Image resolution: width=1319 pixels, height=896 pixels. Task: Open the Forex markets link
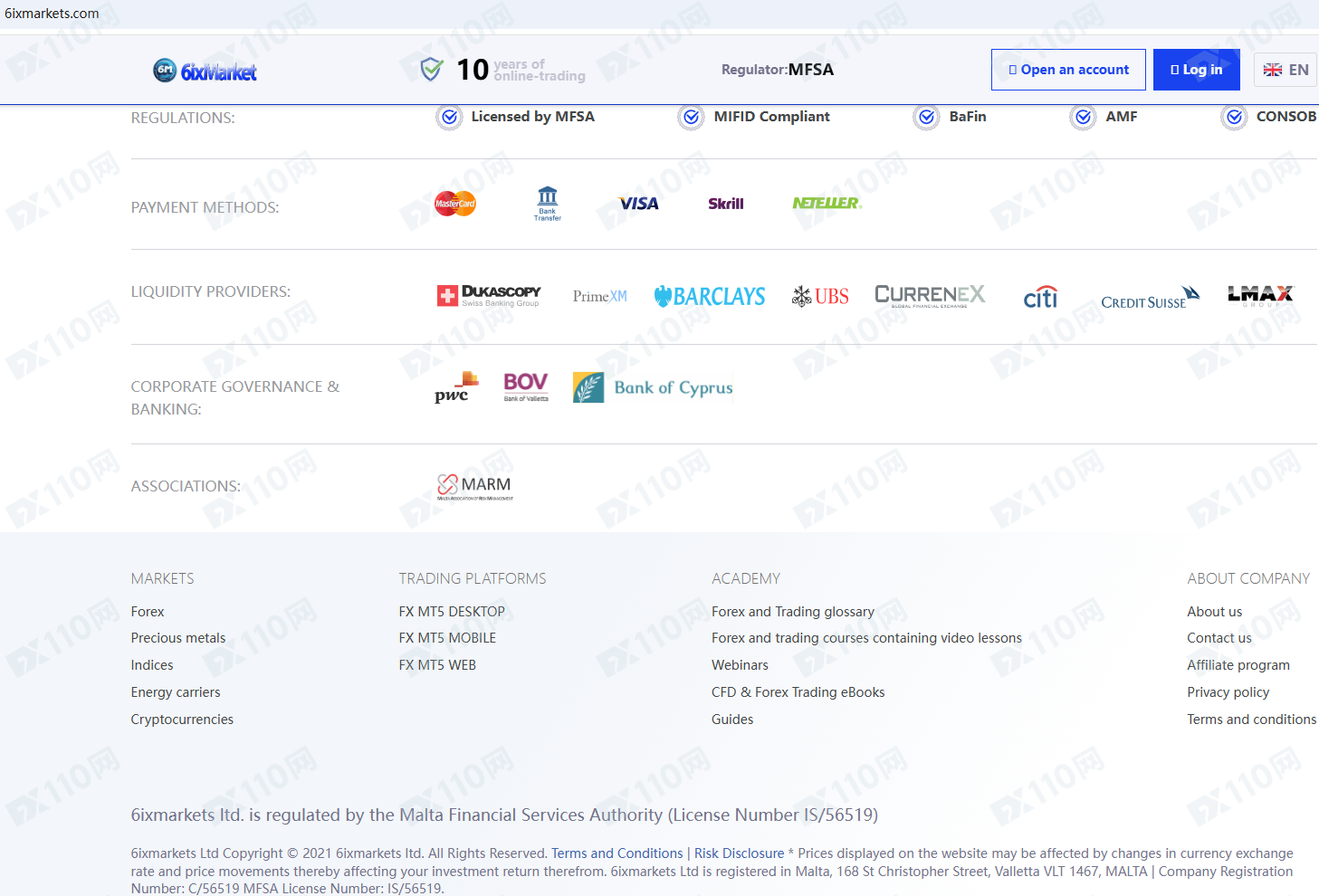(x=148, y=612)
